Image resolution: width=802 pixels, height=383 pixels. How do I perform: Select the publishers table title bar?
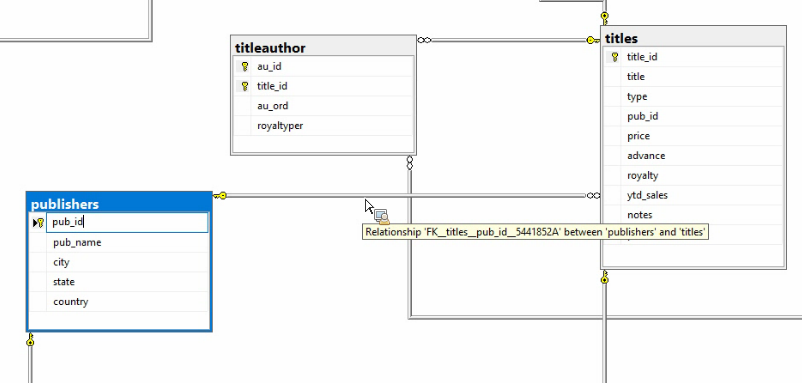coord(119,204)
